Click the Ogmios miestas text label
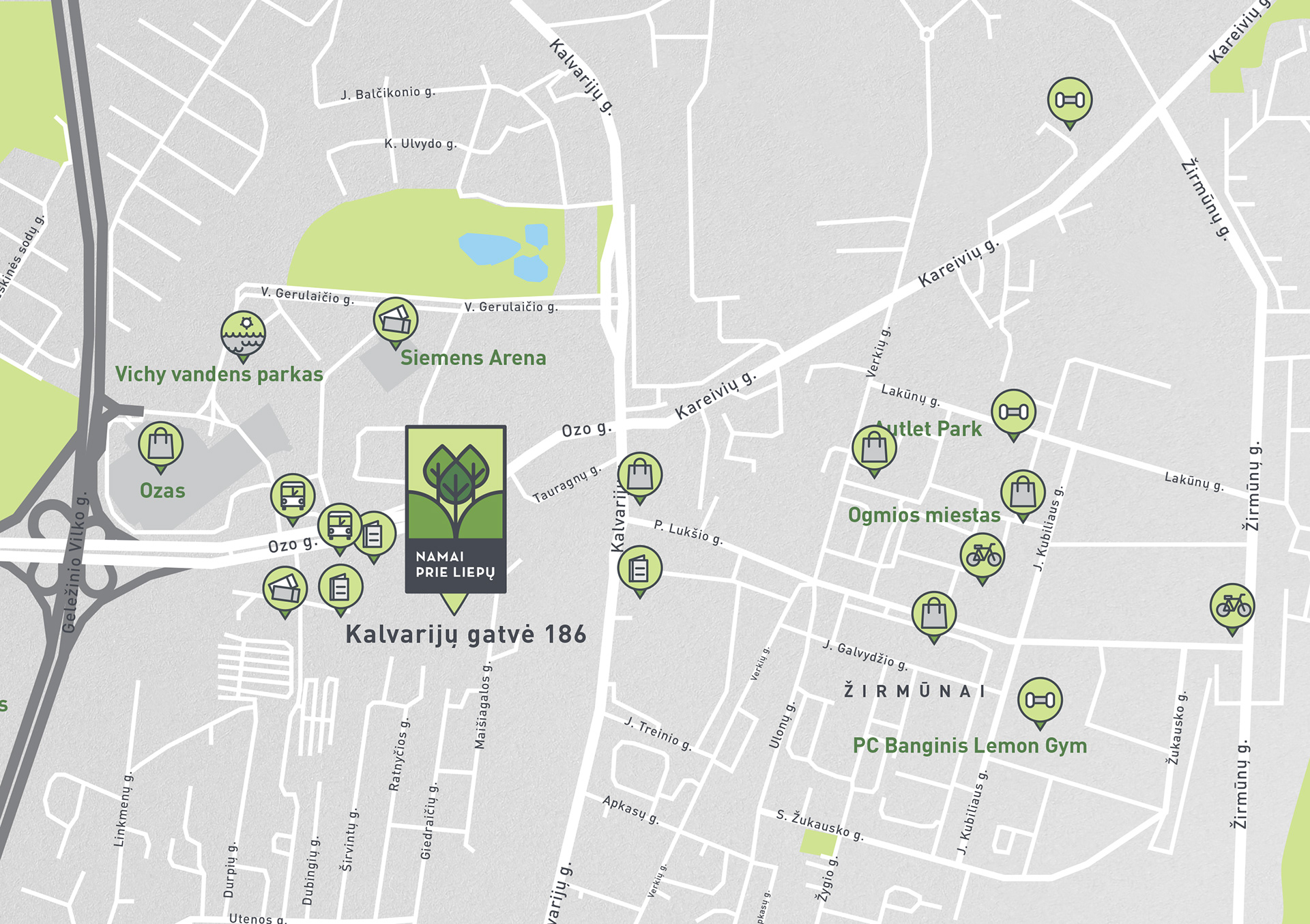Screen dimensions: 1310x924 pos(924,515)
